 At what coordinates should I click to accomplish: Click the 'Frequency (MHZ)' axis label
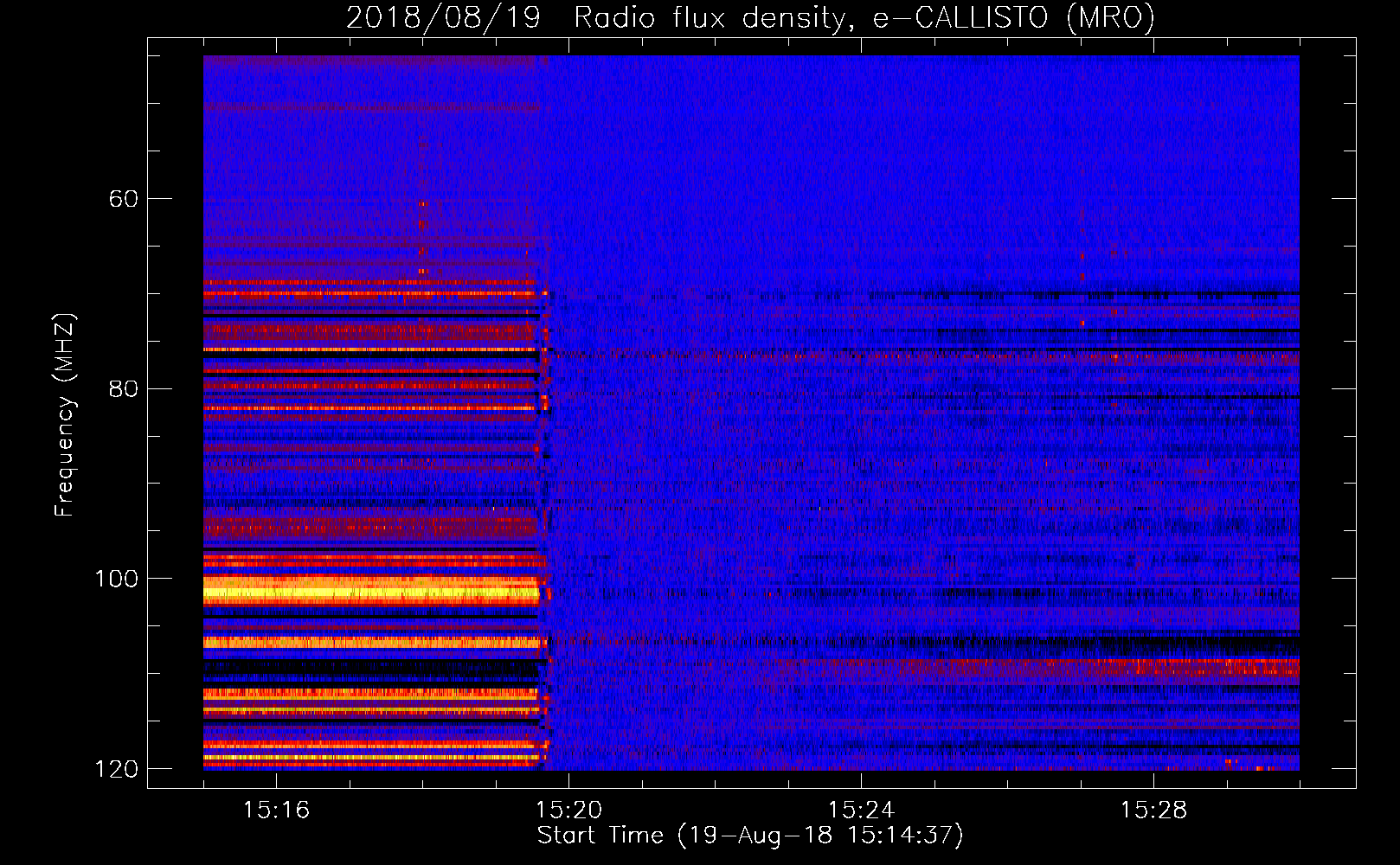pos(65,415)
